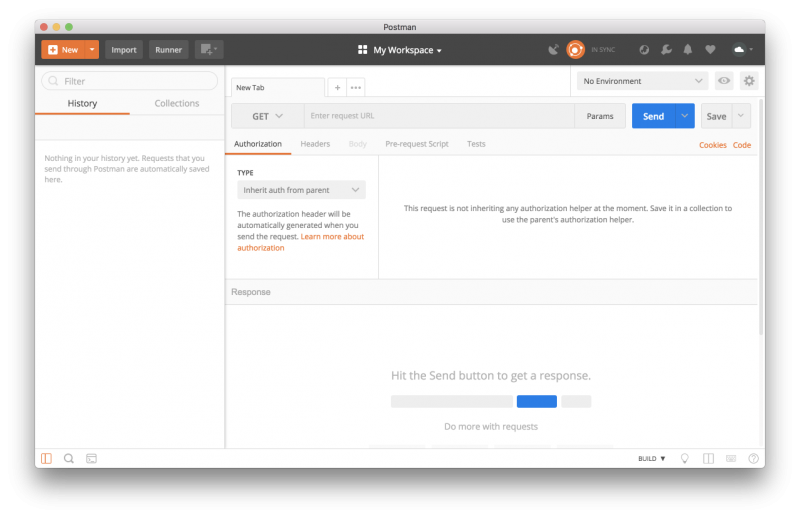Click the help question mark icon
The image size is (800, 518).
[753, 458]
